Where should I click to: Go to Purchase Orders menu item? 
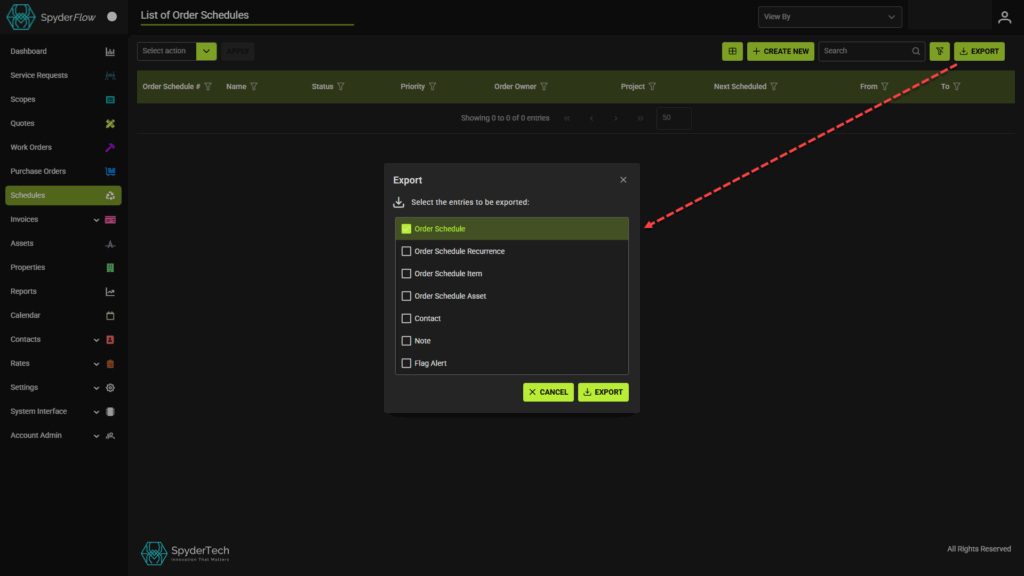(38, 172)
